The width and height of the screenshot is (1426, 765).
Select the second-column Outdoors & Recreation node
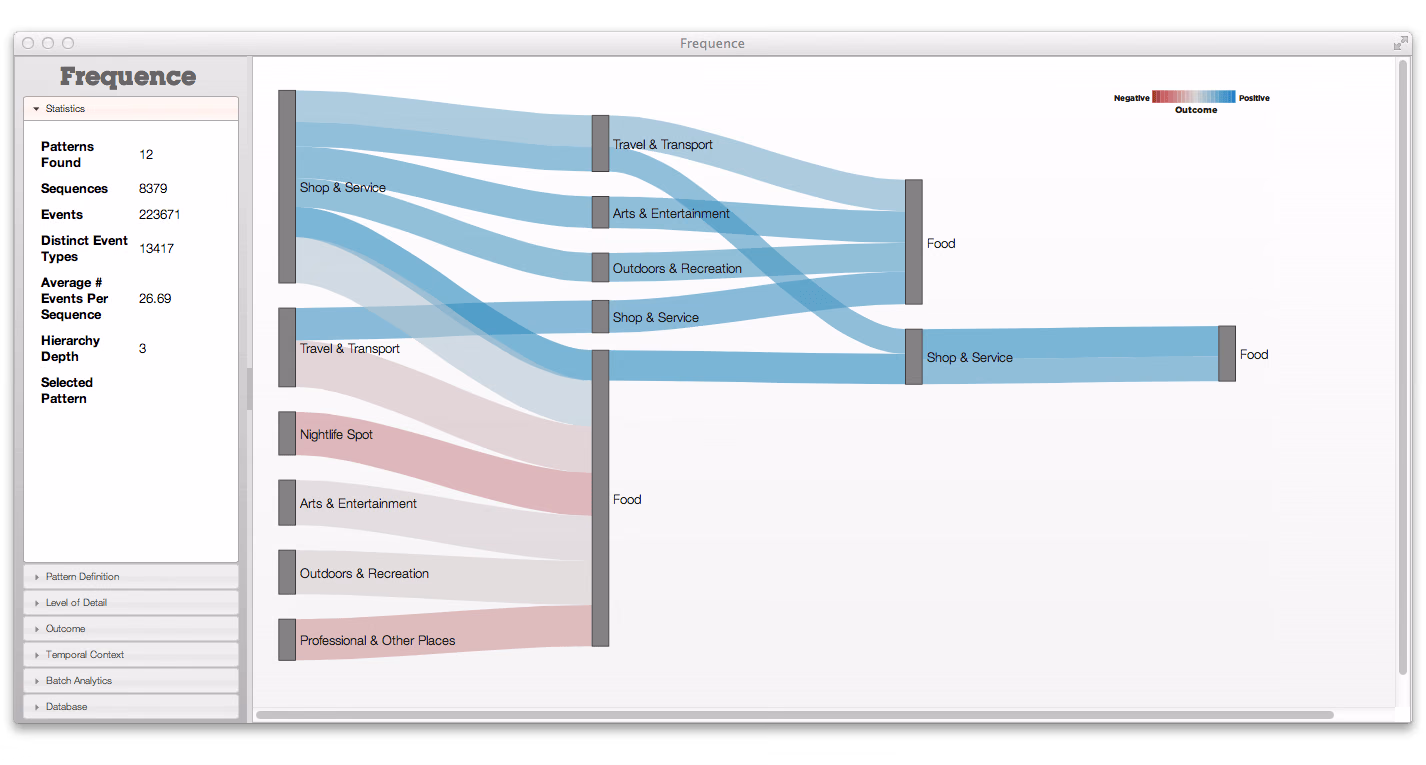(600, 267)
